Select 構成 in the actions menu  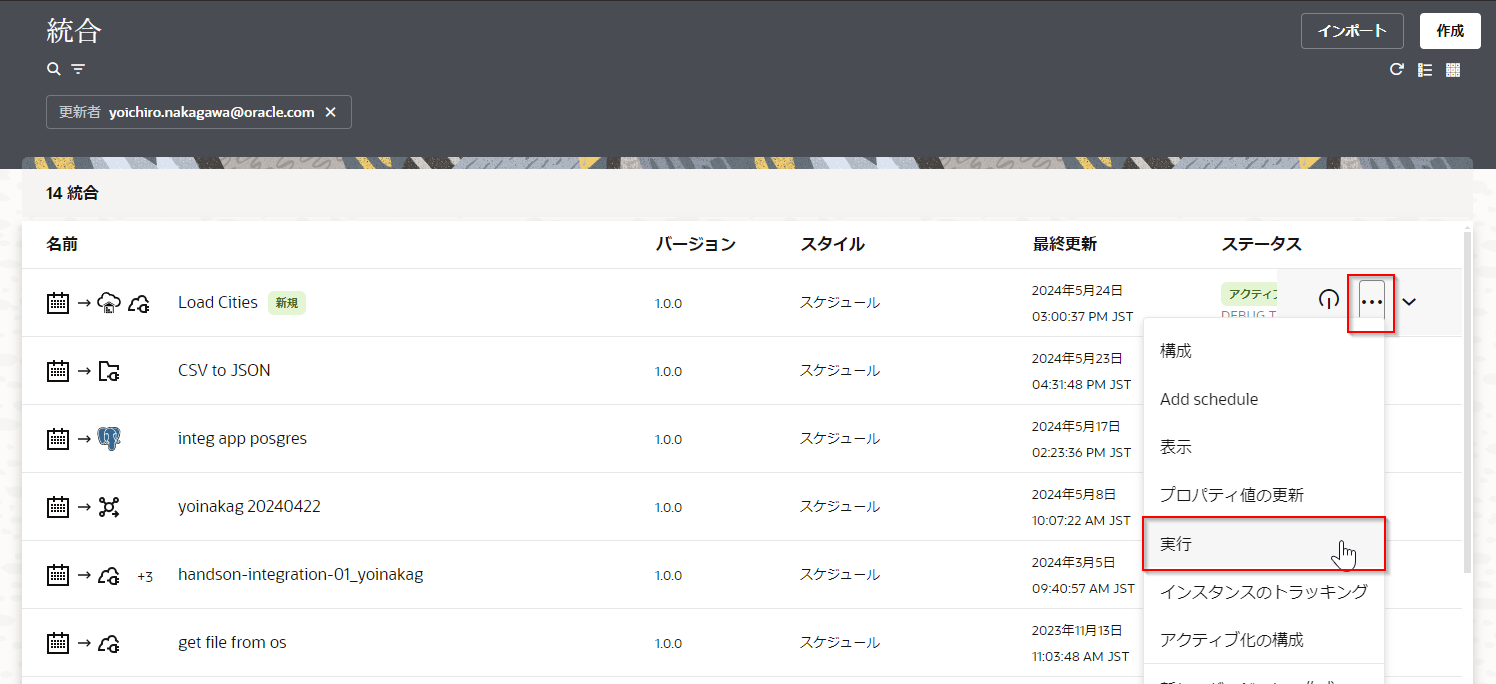click(1176, 351)
